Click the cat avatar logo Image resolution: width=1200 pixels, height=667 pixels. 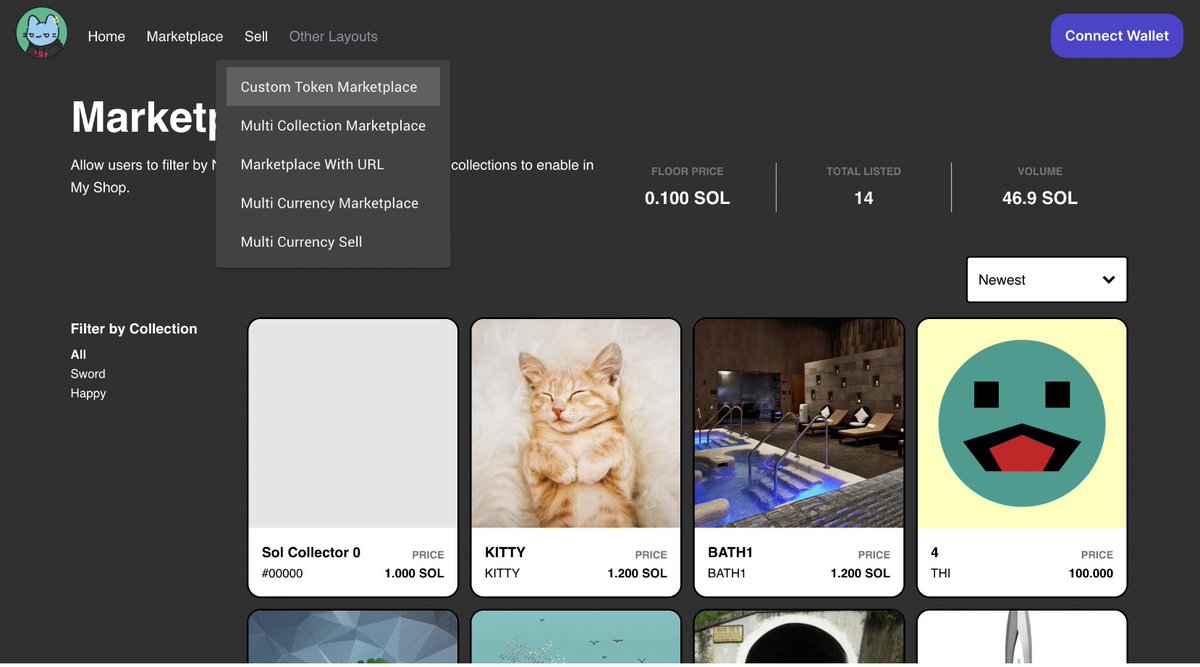coord(42,33)
